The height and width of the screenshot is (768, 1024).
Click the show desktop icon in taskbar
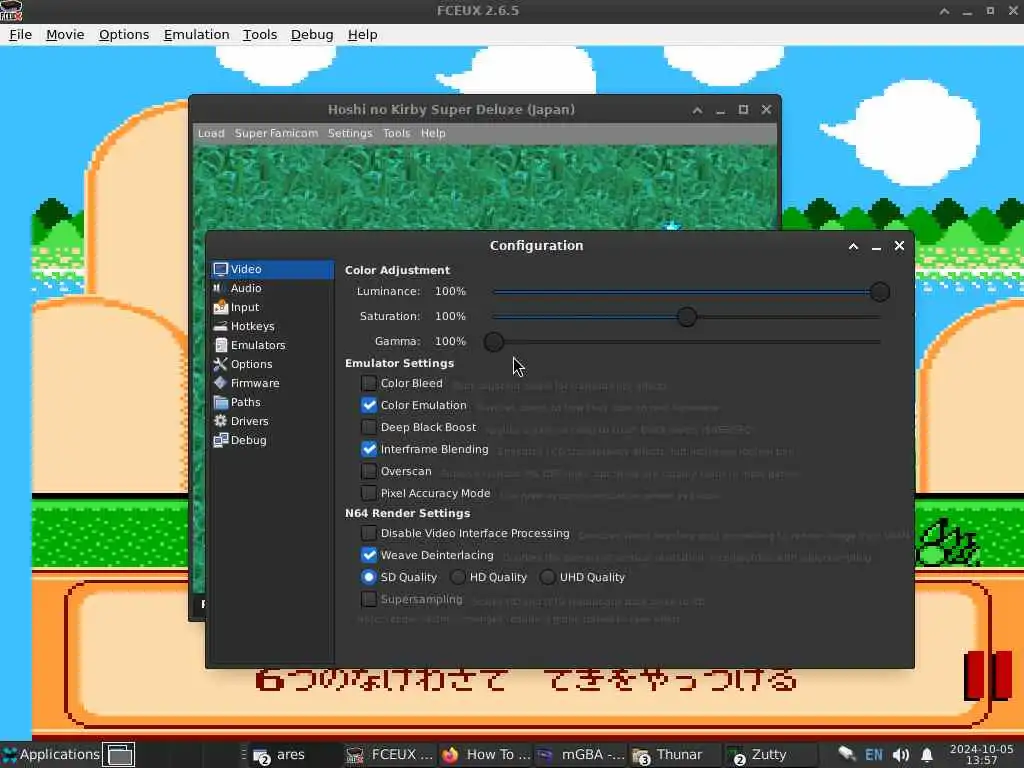[x=120, y=754]
